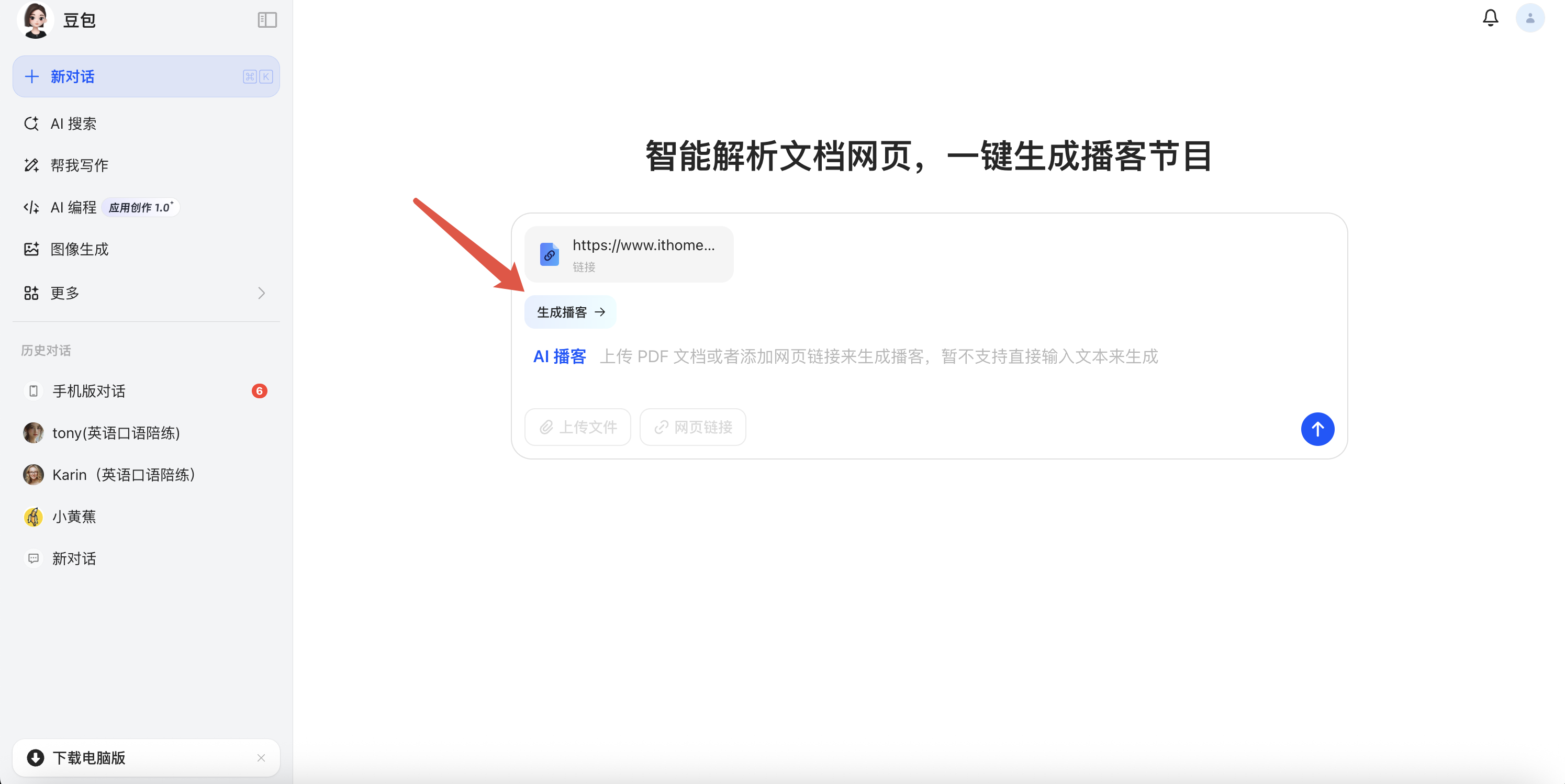Click 生成播客 button

(570, 312)
